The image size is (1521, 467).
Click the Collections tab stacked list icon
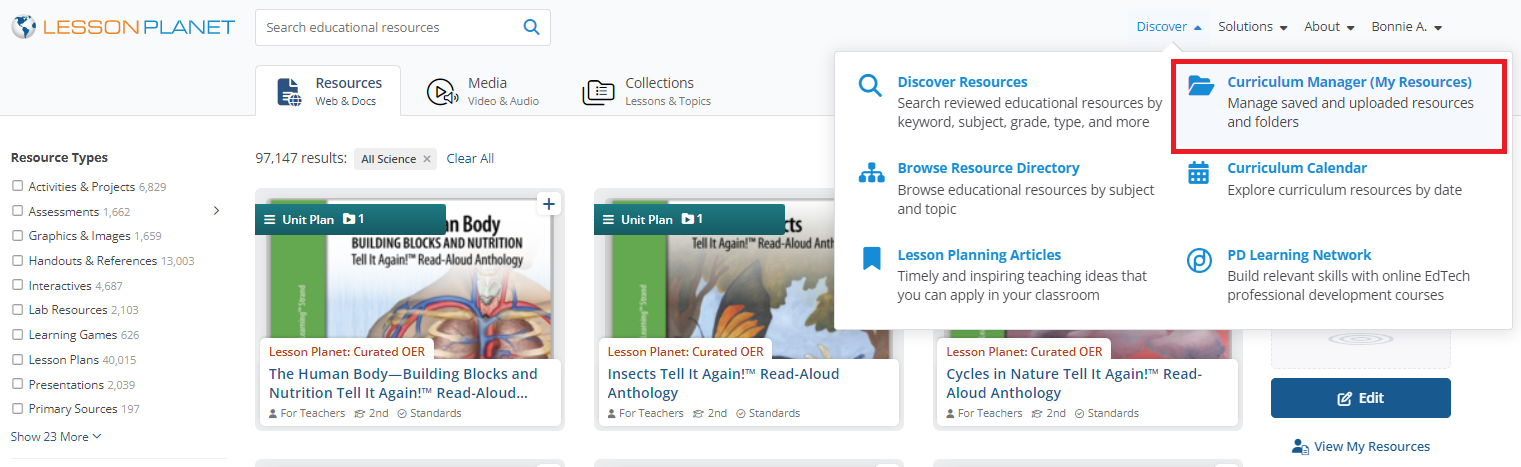(x=598, y=92)
